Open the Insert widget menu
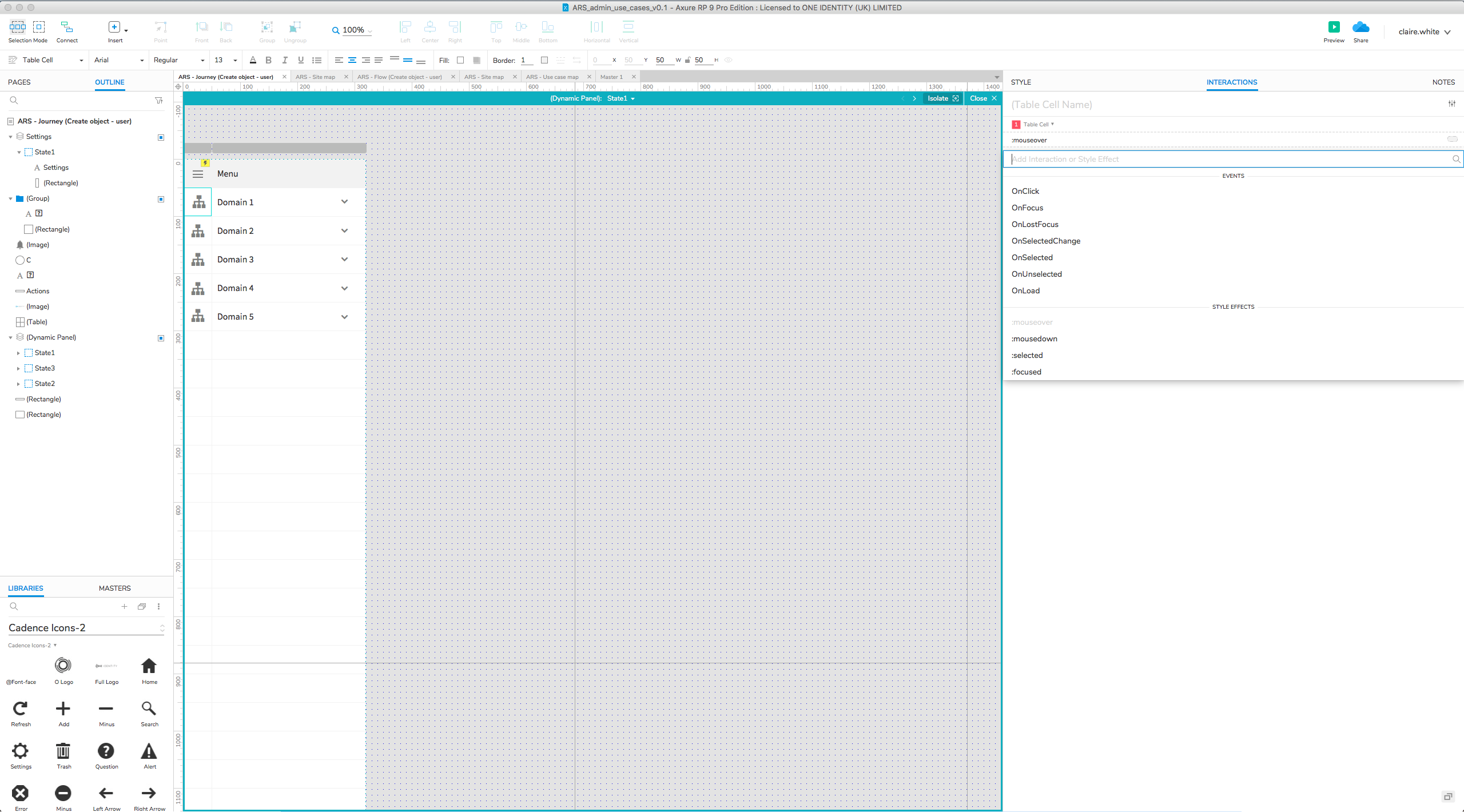Image resolution: width=1464 pixels, height=812 pixels. 125,30
